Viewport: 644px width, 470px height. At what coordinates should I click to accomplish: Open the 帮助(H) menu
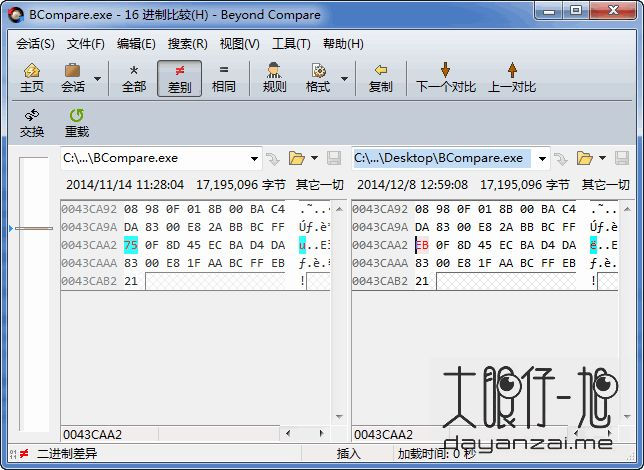pos(343,44)
